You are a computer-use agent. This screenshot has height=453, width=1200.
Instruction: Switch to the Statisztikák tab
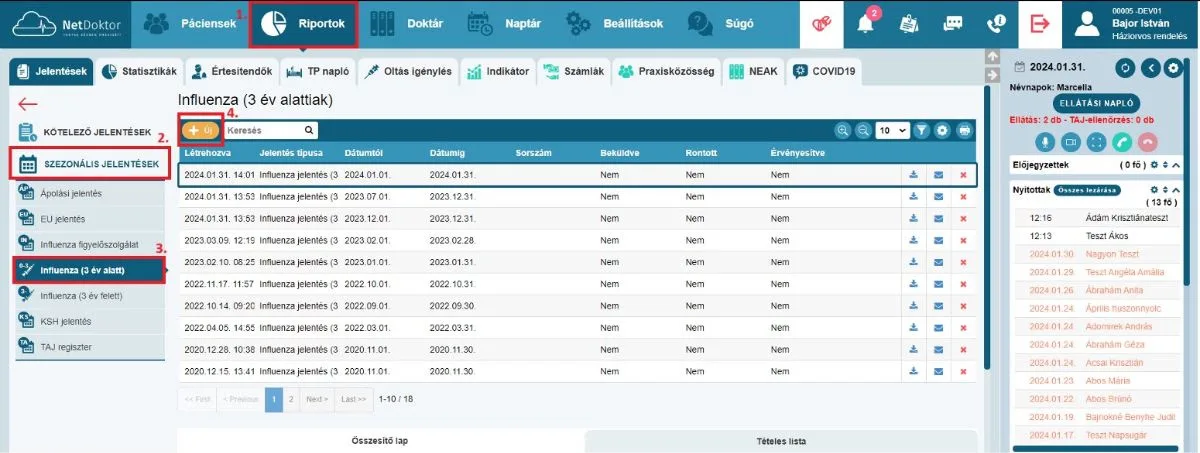(x=139, y=72)
